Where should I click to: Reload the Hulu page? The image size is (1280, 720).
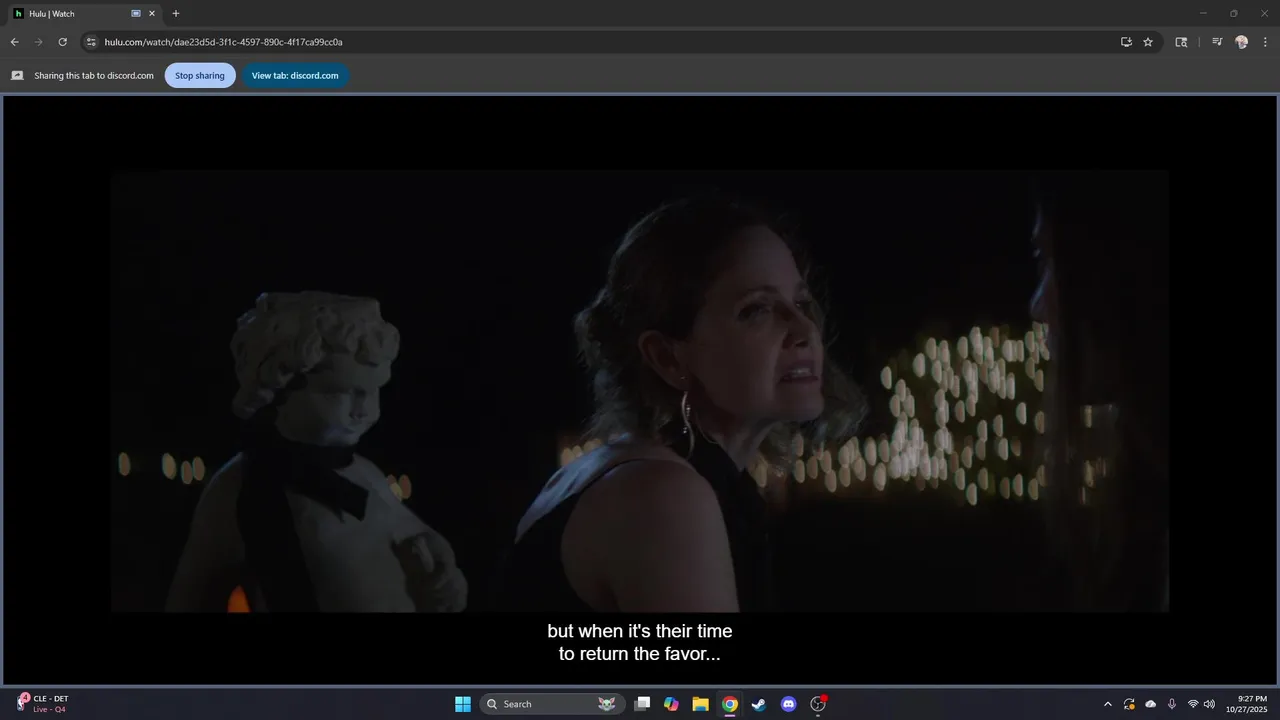pos(62,42)
